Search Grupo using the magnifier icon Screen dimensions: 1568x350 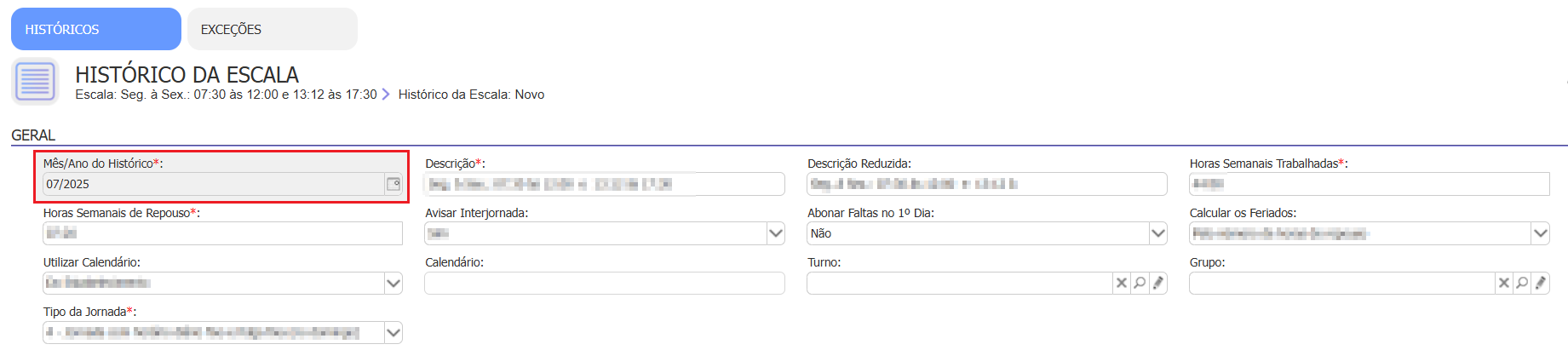[1522, 283]
